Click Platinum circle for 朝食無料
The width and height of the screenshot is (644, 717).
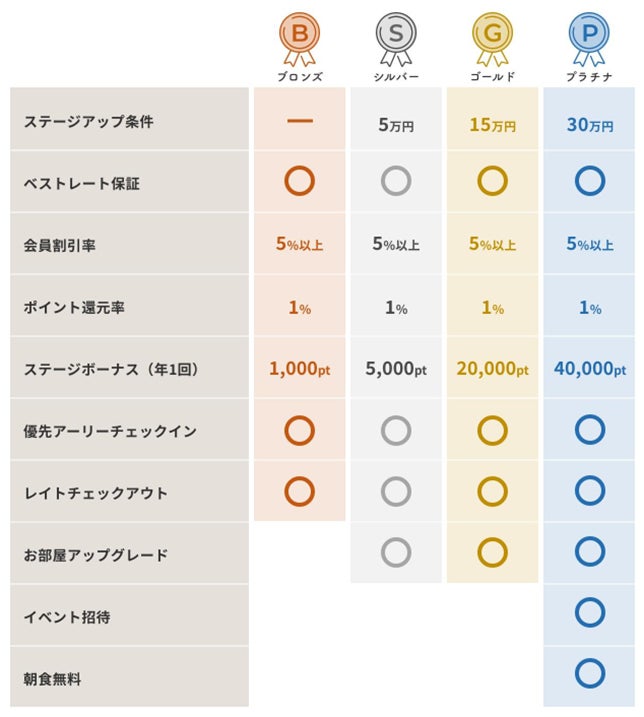point(590,675)
